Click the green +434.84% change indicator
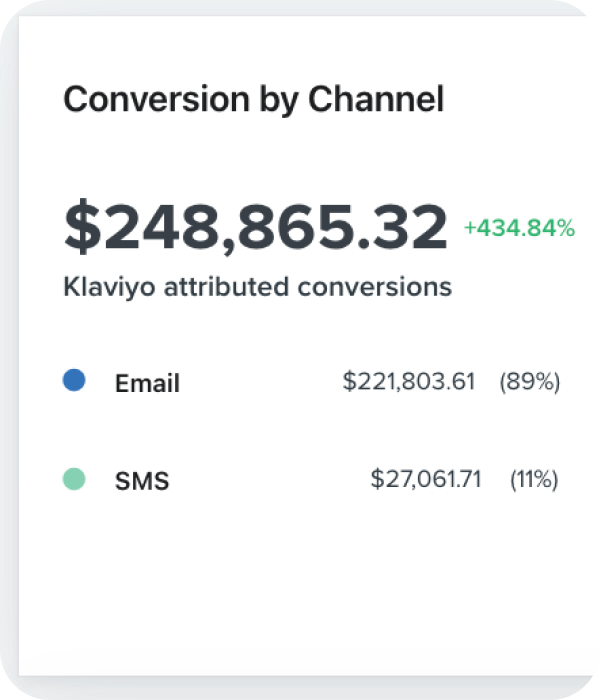Screen dimensions: 600x700 tap(518, 229)
